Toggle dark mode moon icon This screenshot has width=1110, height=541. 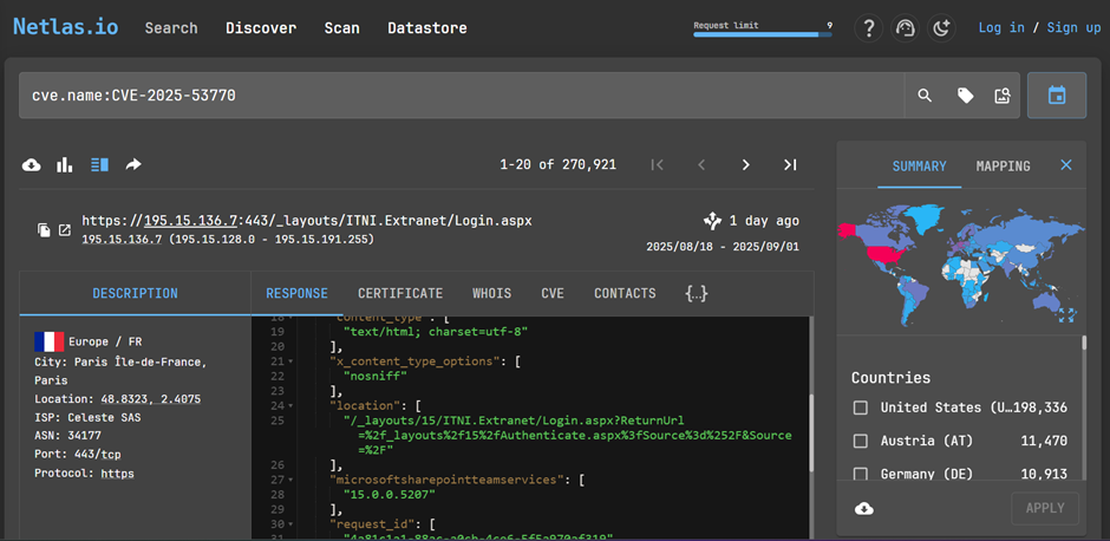[x=941, y=28]
